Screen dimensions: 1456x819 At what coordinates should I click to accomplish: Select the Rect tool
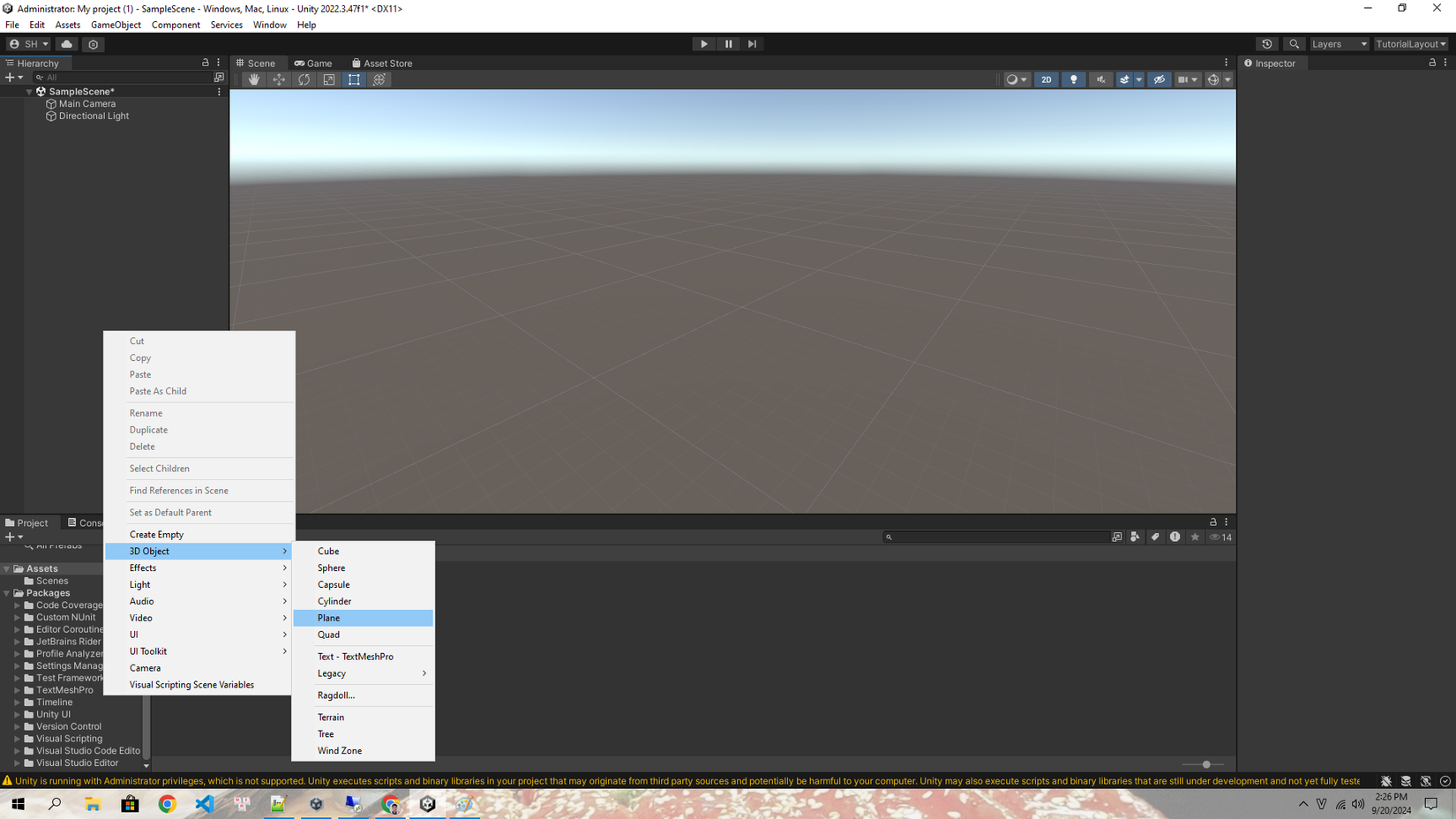[354, 79]
